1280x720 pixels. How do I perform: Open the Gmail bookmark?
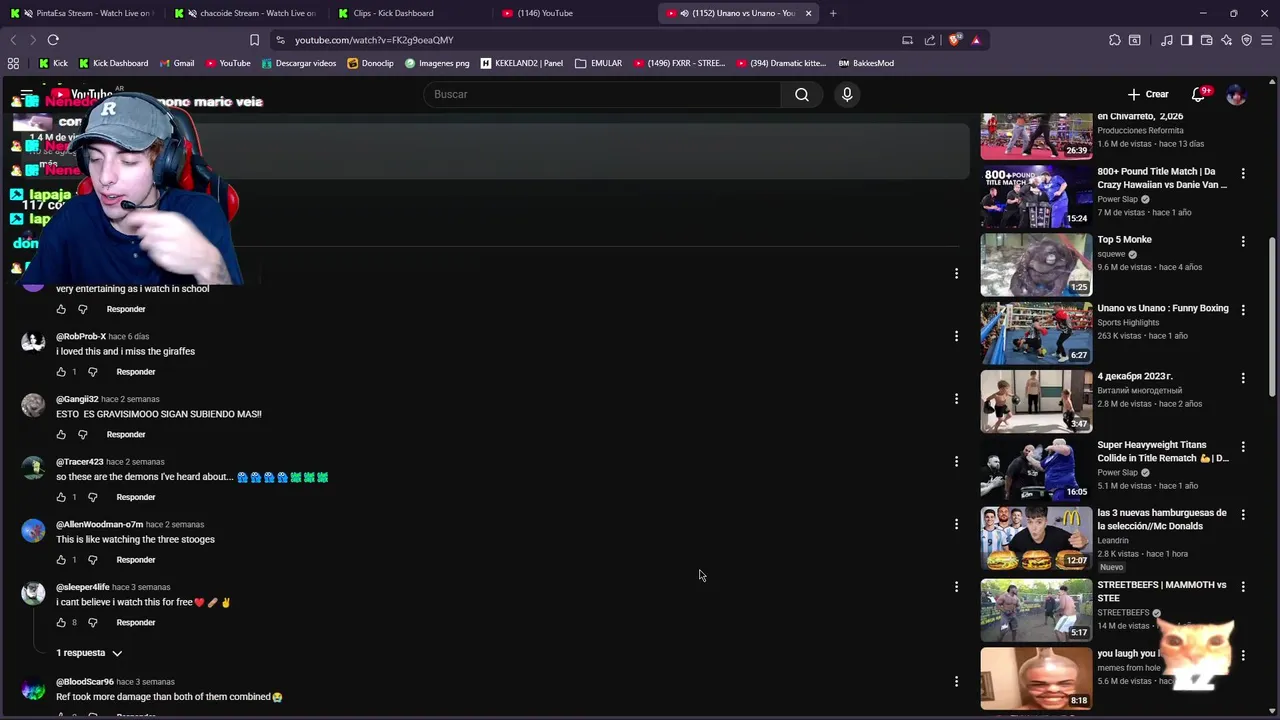tap(176, 63)
